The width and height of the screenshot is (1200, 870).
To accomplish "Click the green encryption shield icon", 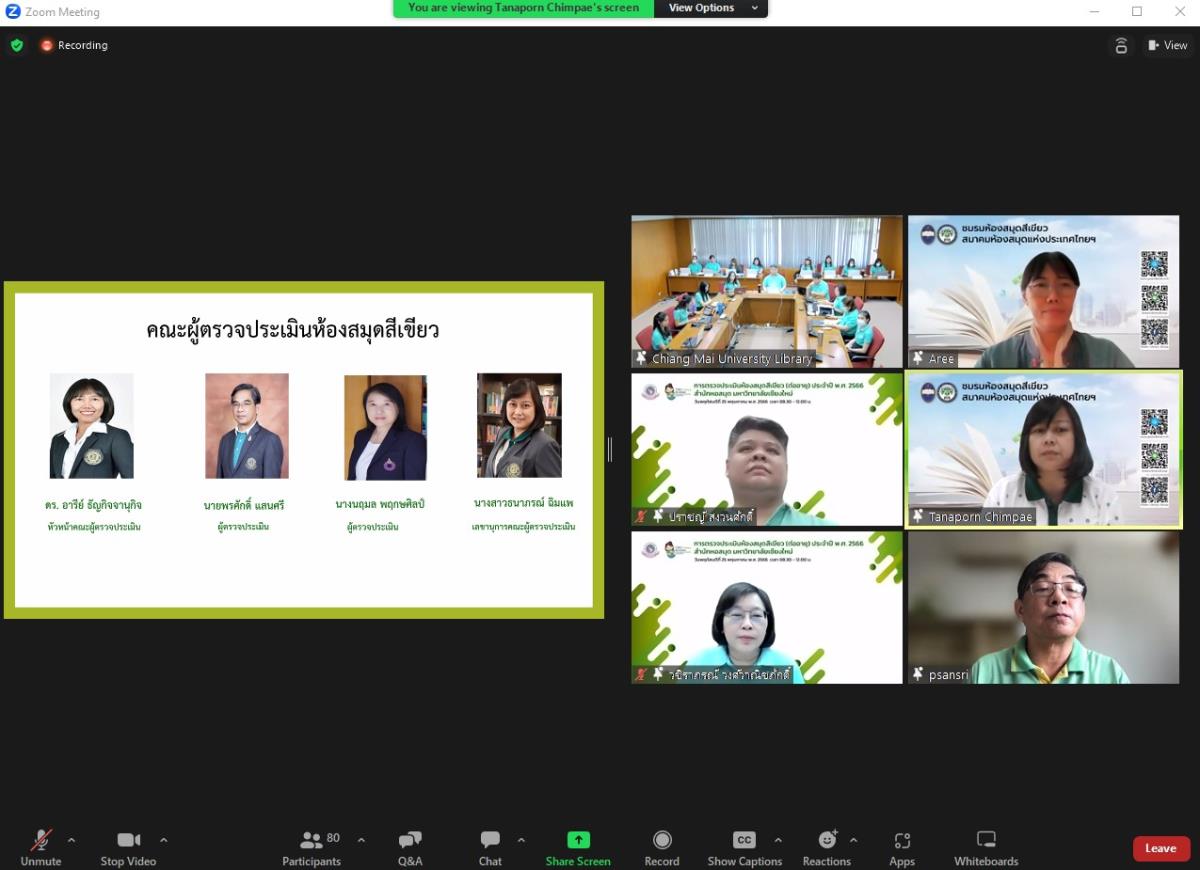I will 17,45.
